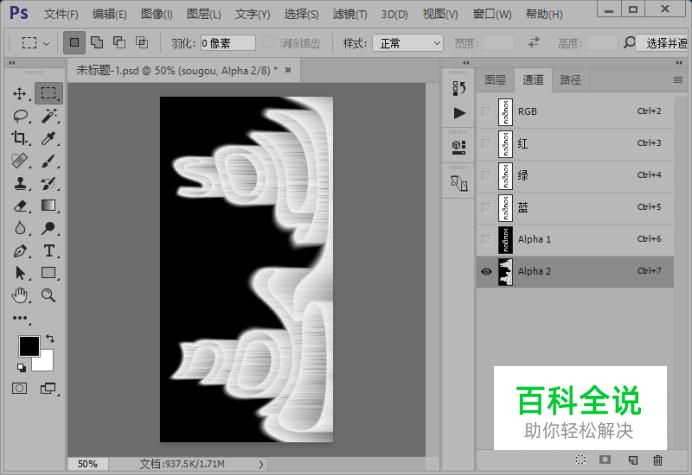This screenshot has width=692, height=475.
Task: Open the Edit Toolbar ellipsis menu
Action: pyautogui.click(x=20, y=318)
